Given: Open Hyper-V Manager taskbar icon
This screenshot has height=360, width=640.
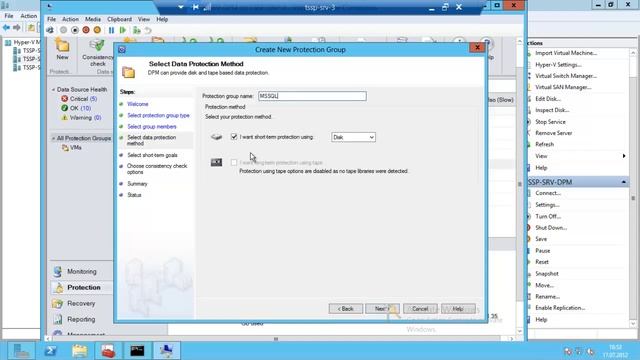Looking at the screenshot, I should 166,351.
